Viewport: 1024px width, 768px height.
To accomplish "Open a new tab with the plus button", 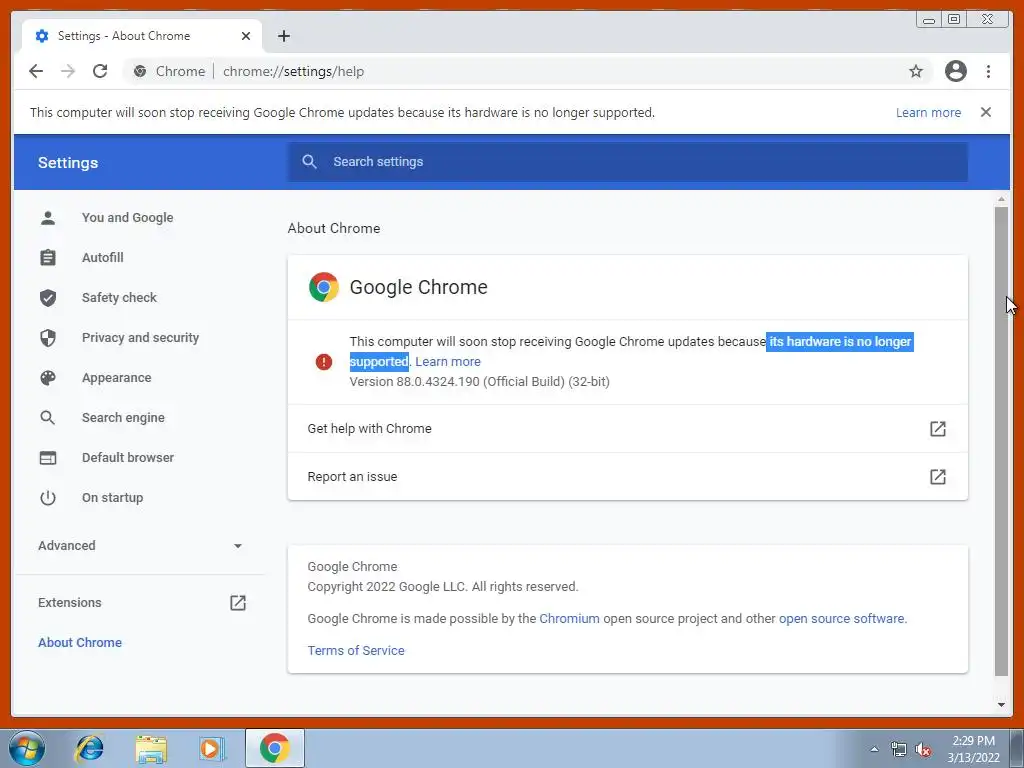I will (x=283, y=36).
